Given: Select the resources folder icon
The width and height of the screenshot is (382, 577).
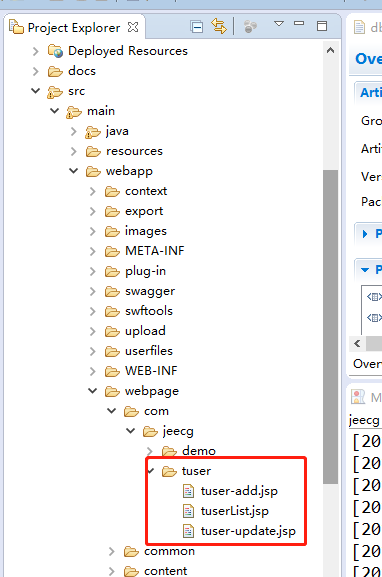Looking at the screenshot, I should coord(93,151).
